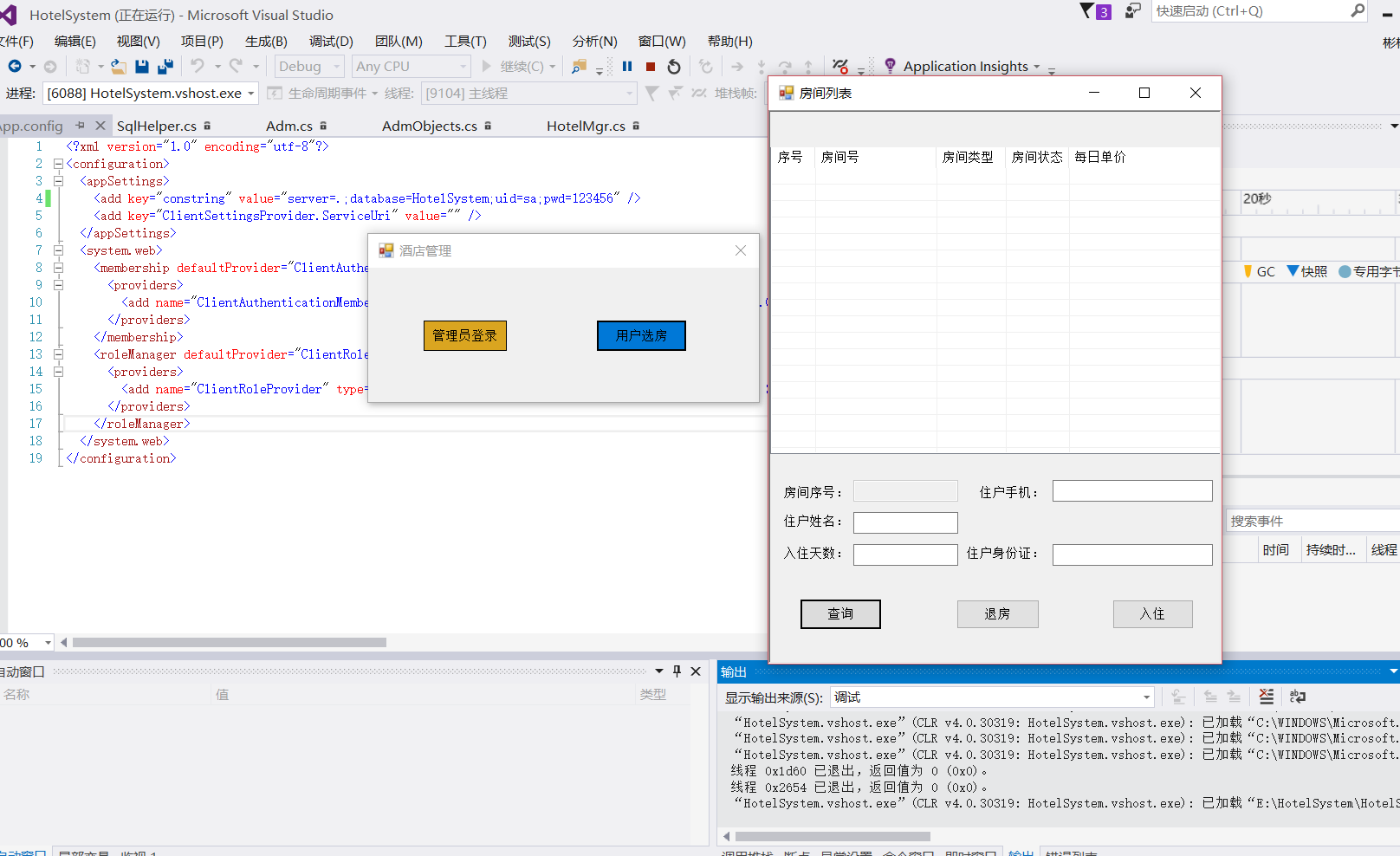This screenshot has width=1400, height=856.
Task: Click the check-out (退房) button
Action: point(997,614)
